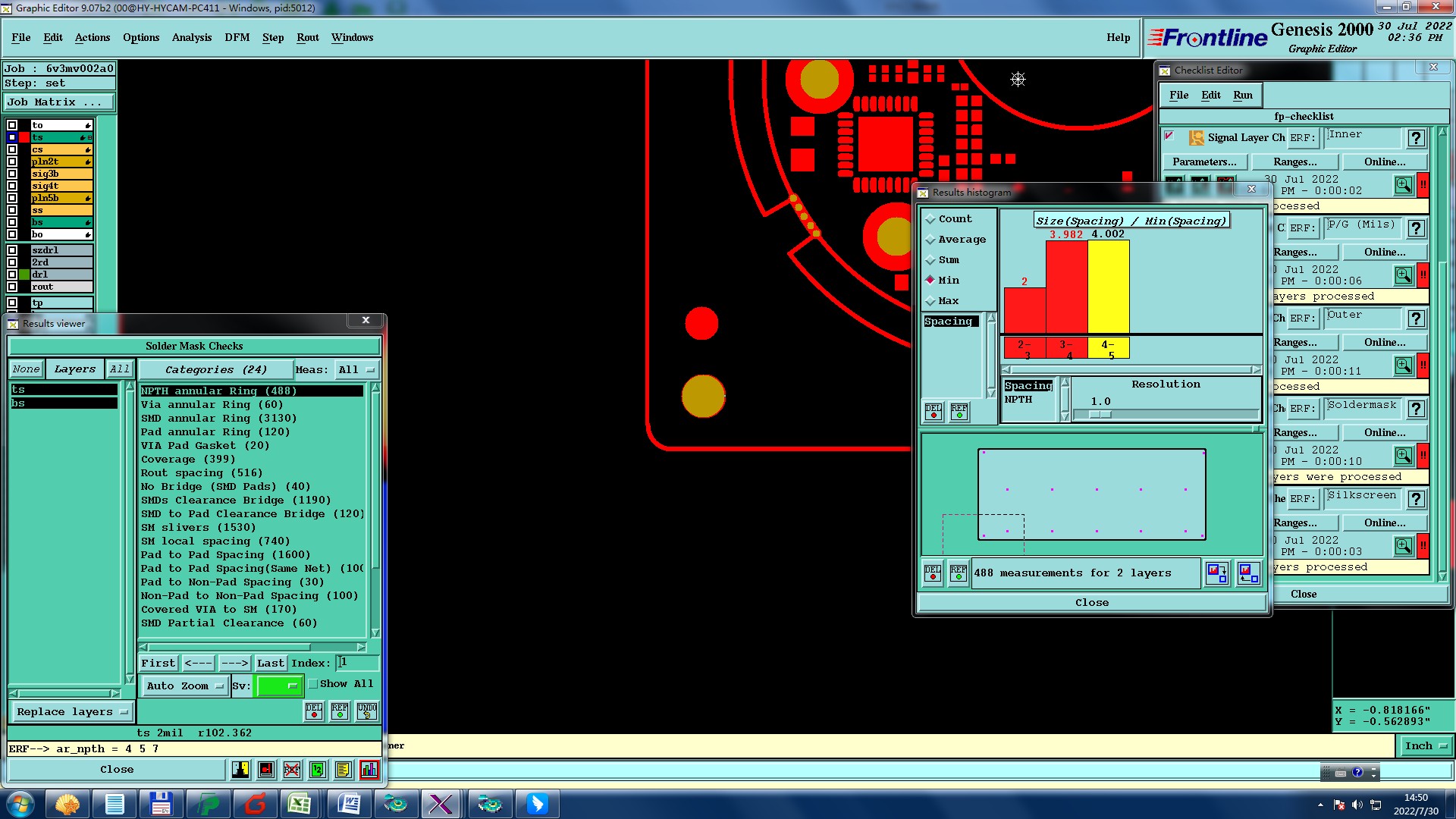Select the Min histogram option

click(x=942, y=281)
